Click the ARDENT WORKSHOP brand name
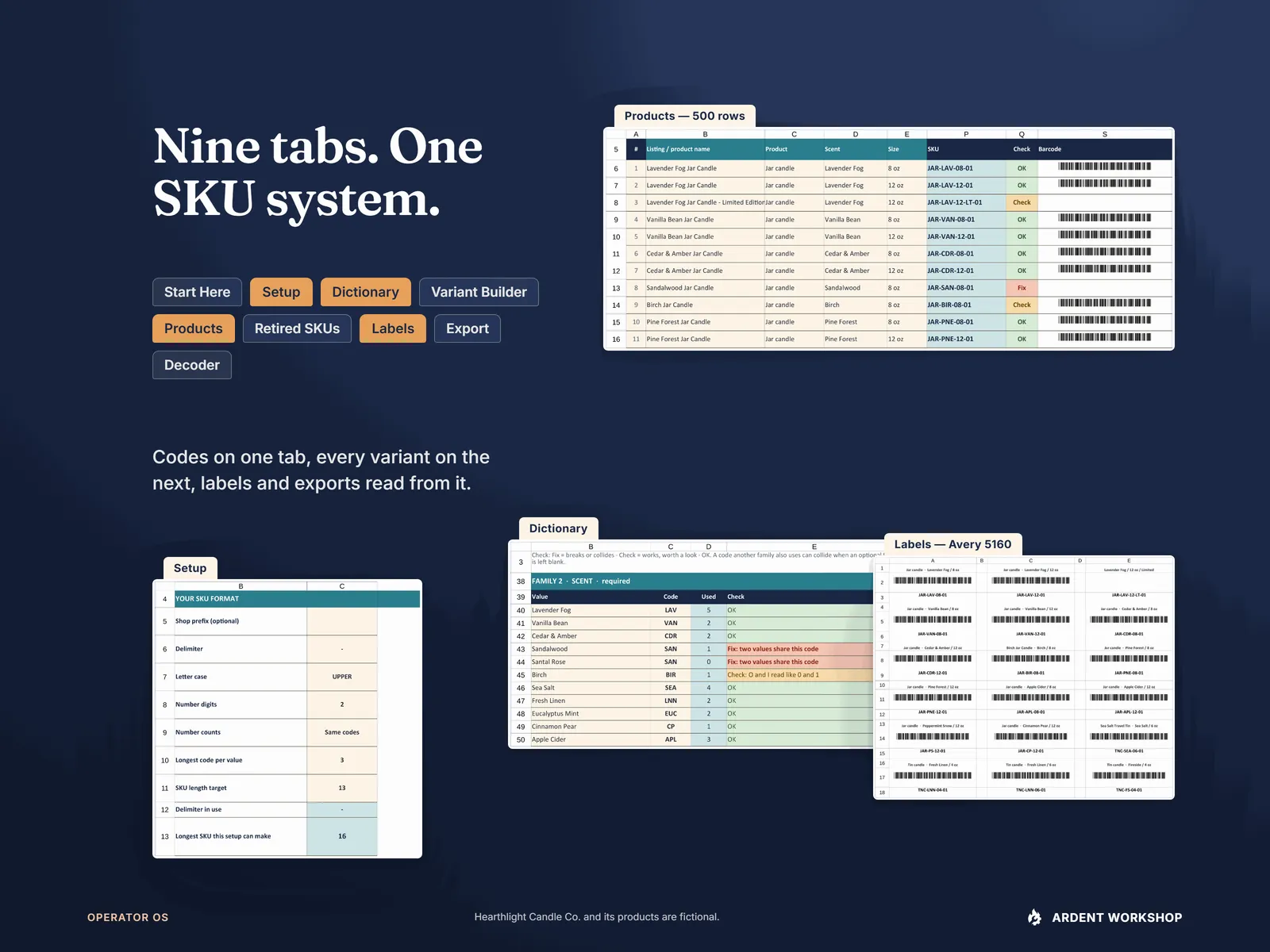 (x=1117, y=917)
